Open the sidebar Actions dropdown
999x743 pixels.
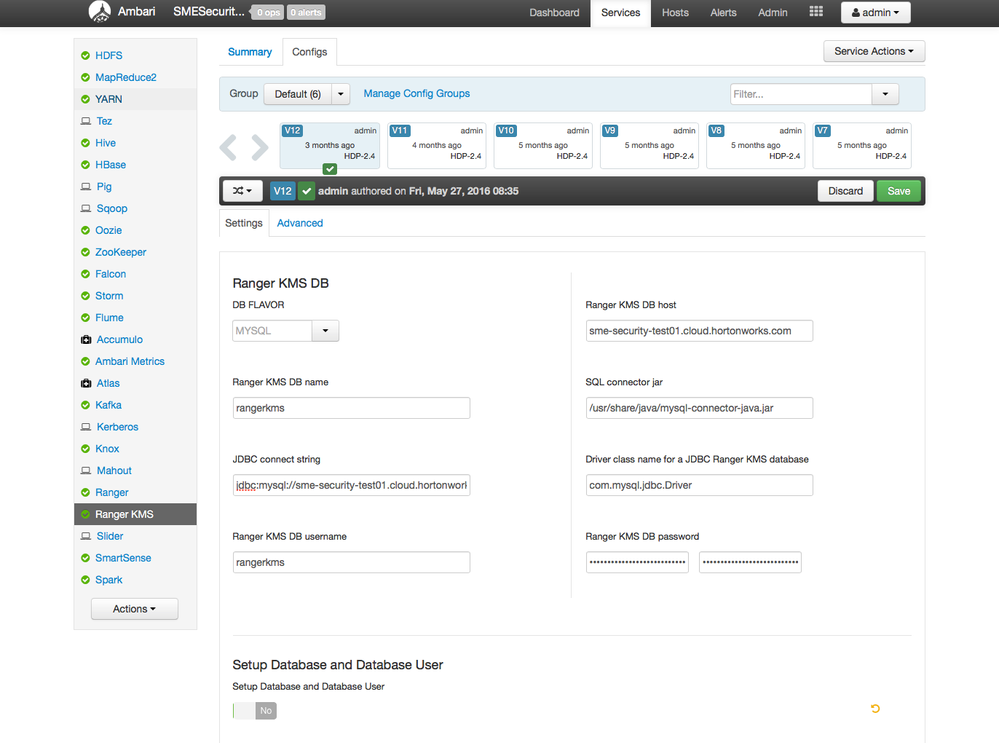pyautogui.click(x=134, y=609)
